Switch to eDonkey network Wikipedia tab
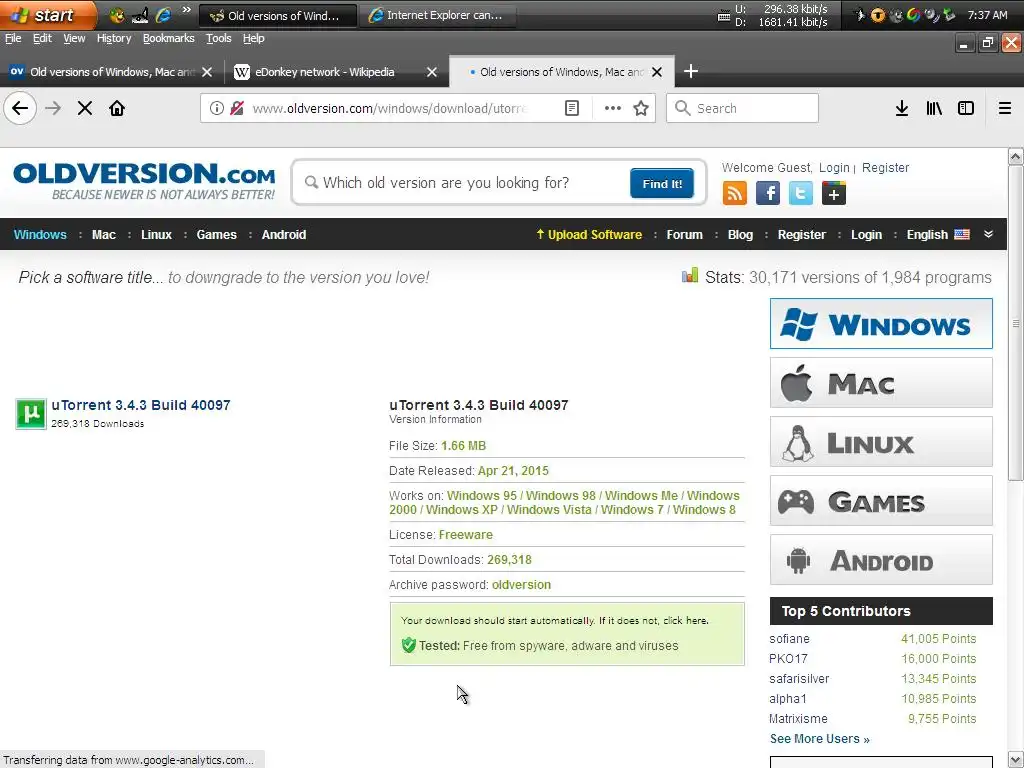Screen dimensions: 1024x768 tap(325, 72)
